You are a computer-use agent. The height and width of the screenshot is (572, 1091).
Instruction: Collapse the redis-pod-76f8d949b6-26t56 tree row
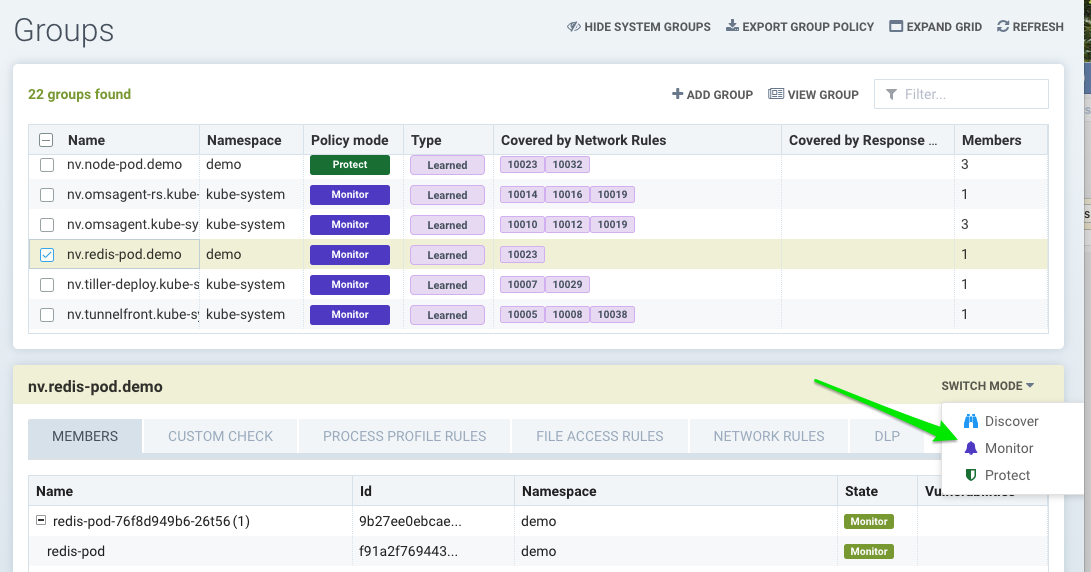[41, 521]
